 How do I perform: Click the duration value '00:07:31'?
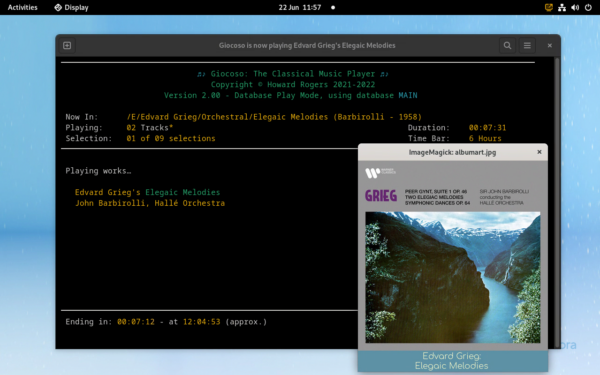(487, 127)
